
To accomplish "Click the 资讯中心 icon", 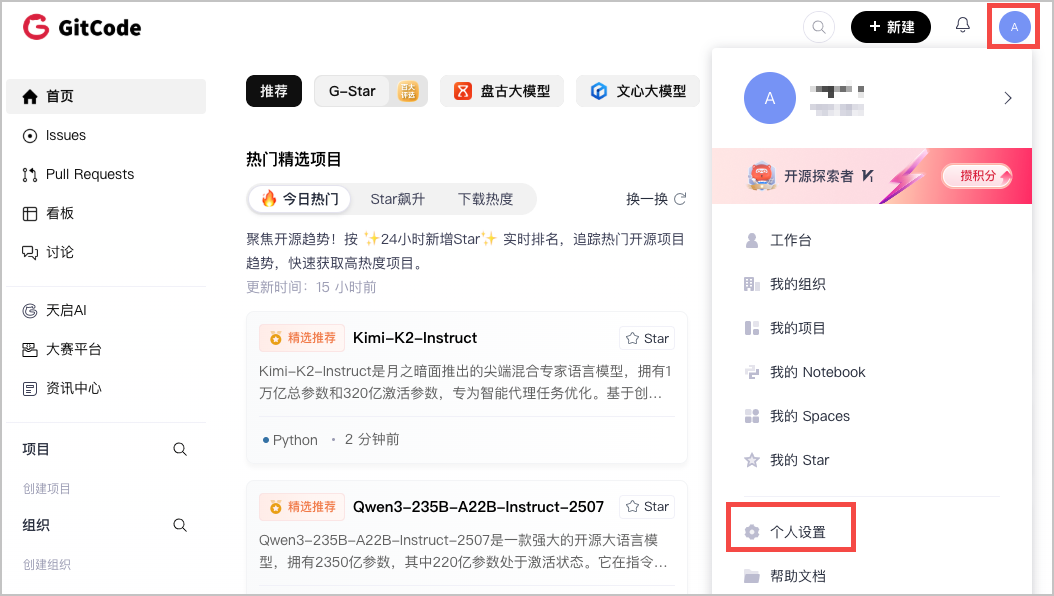I will (x=30, y=388).
